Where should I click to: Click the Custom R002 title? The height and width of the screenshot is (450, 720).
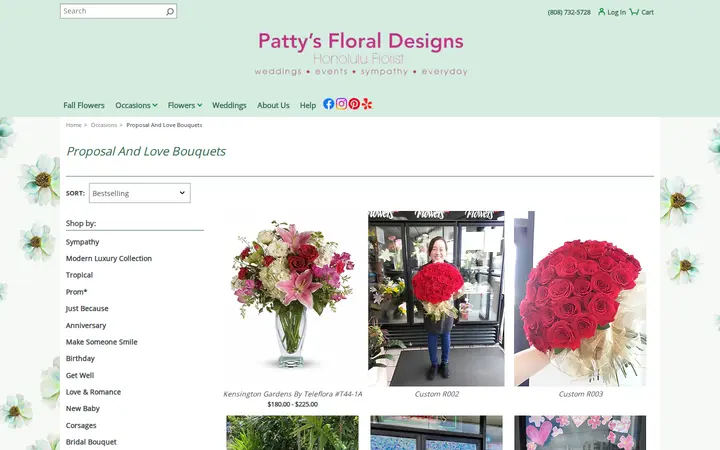pos(437,394)
